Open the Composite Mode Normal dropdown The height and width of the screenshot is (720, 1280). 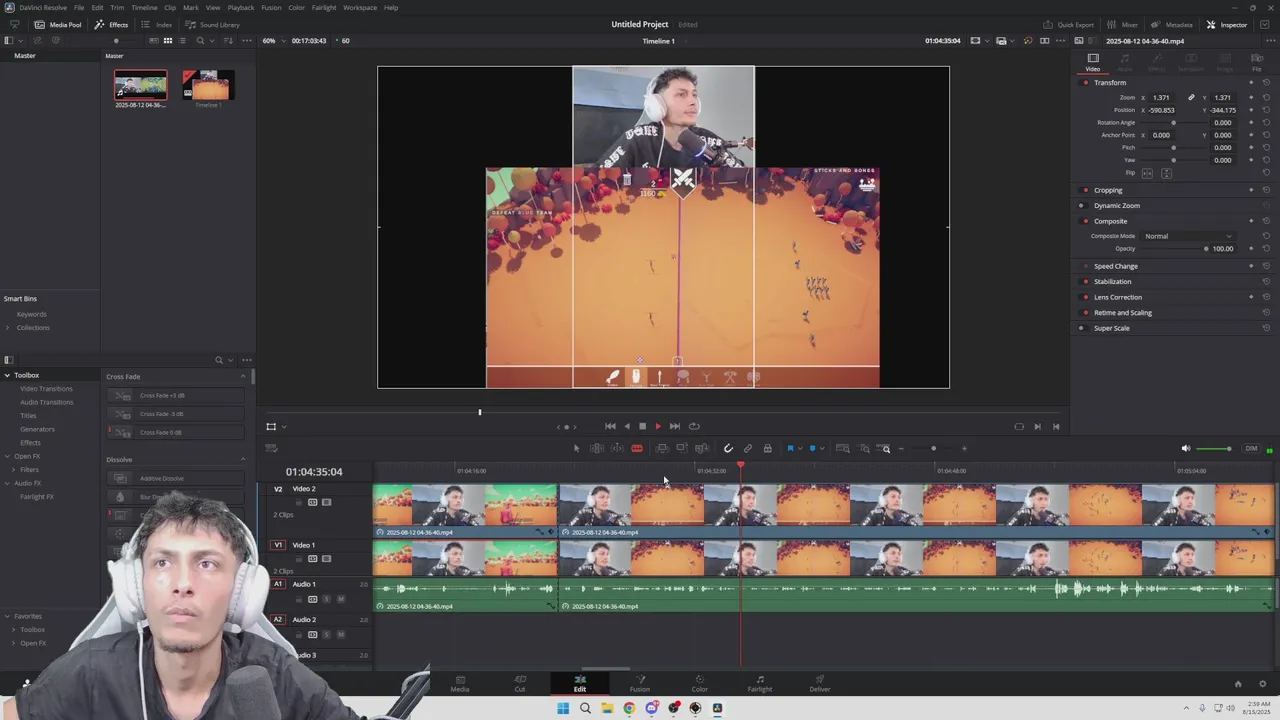[1188, 236]
